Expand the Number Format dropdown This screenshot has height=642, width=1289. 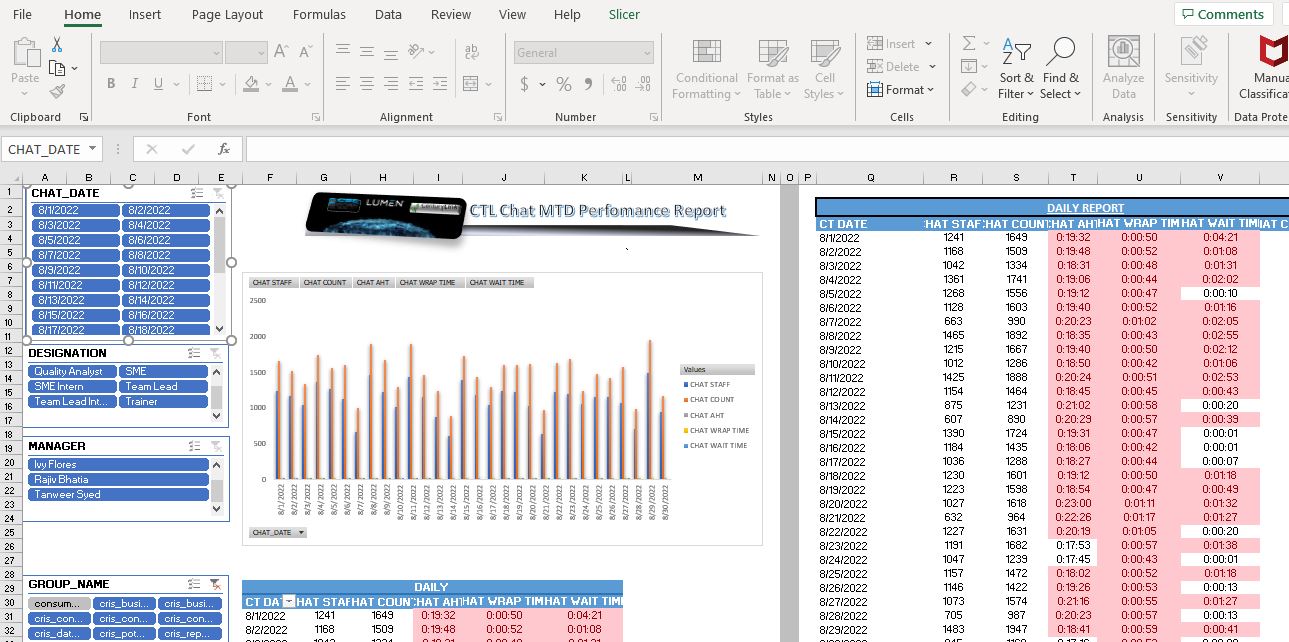647,53
